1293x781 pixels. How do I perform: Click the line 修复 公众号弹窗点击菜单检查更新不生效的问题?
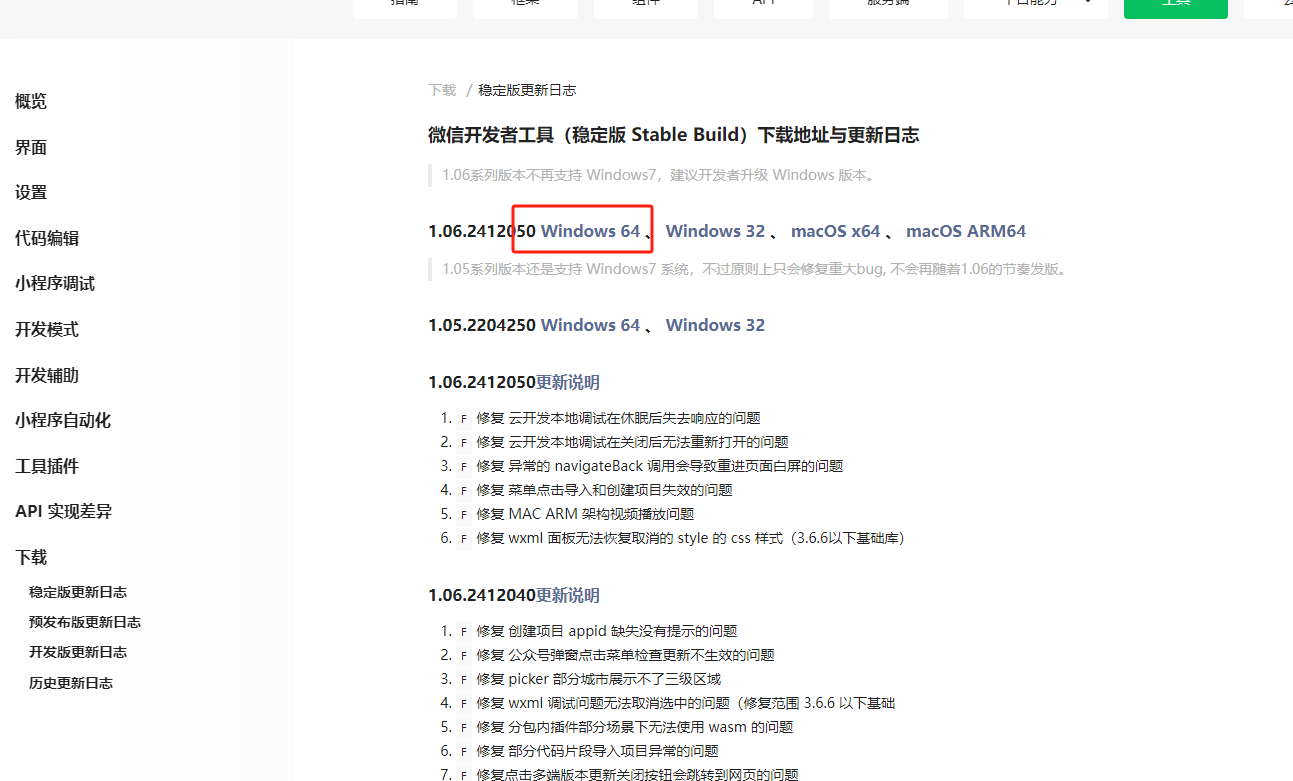pos(625,655)
